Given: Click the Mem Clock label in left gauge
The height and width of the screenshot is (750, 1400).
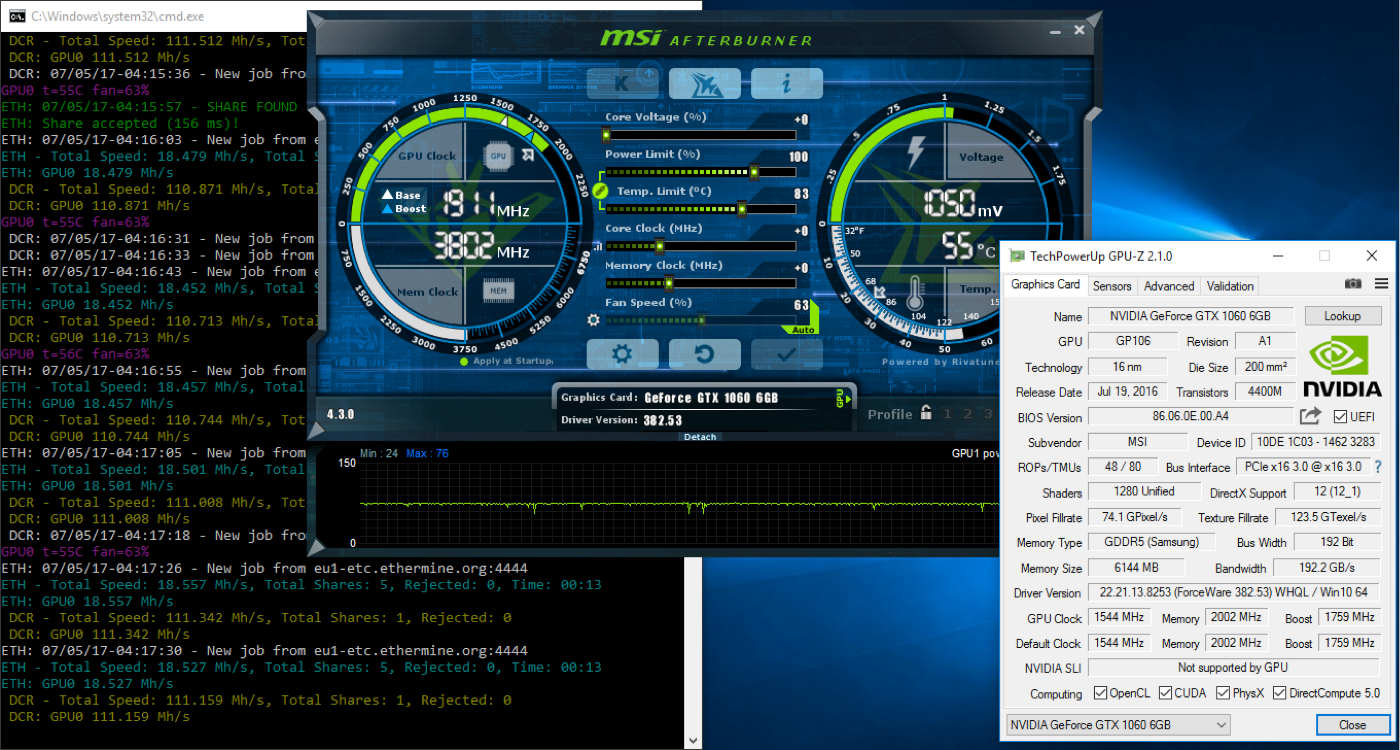Looking at the screenshot, I should [x=429, y=292].
